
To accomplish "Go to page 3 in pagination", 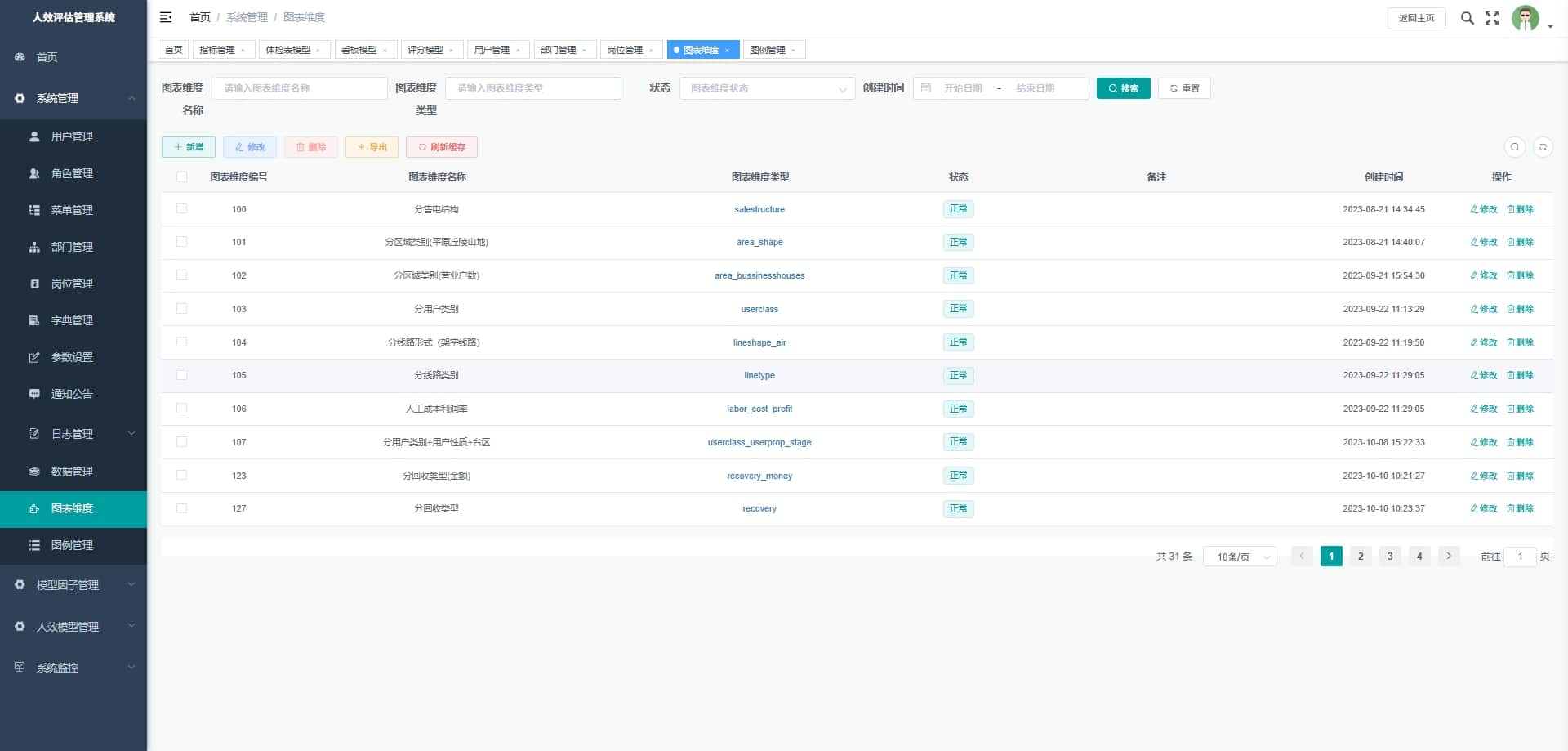I will click(x=1390, y=557).
